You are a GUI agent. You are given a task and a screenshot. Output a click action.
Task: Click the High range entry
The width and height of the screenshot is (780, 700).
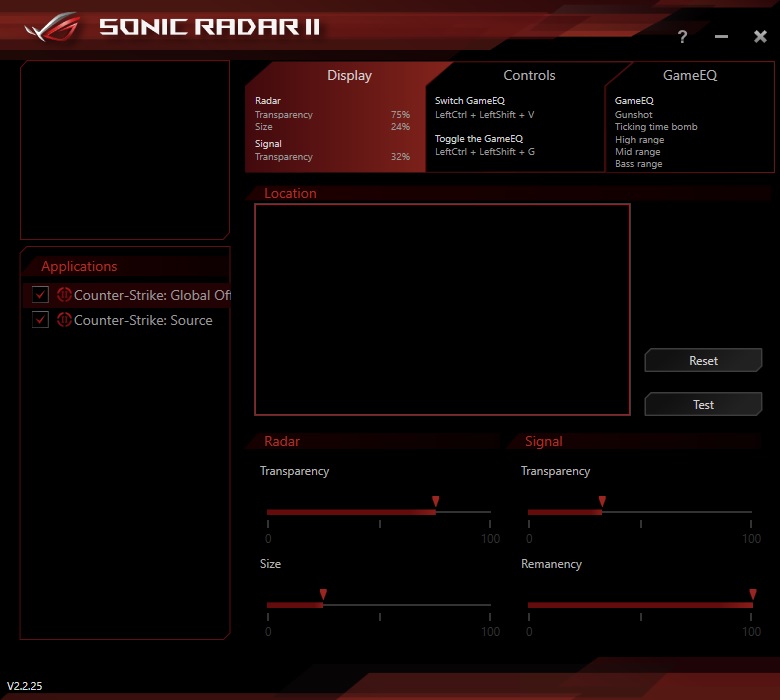639,140
